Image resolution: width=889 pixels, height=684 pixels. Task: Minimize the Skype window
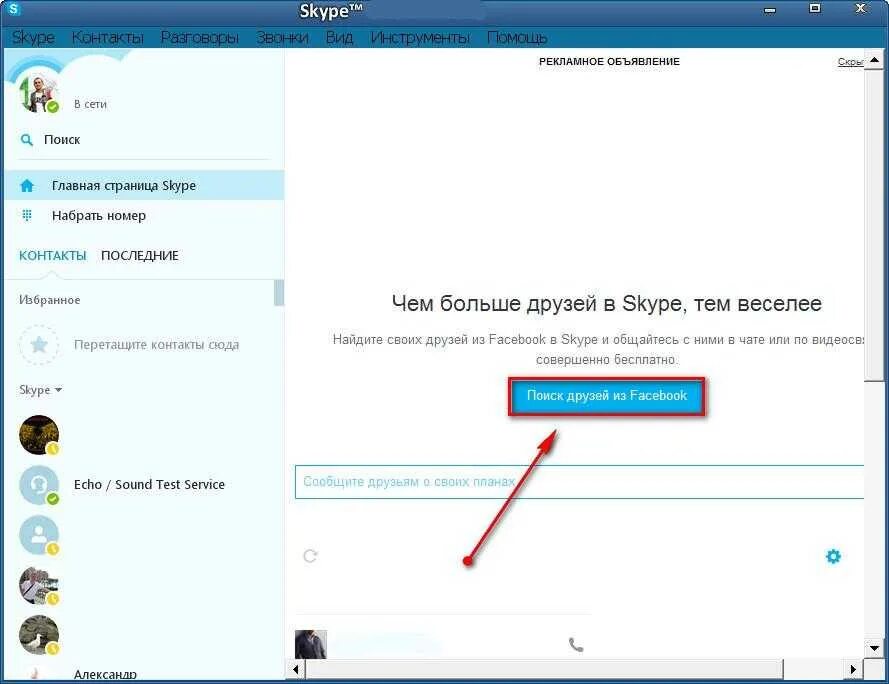point(769,9)
